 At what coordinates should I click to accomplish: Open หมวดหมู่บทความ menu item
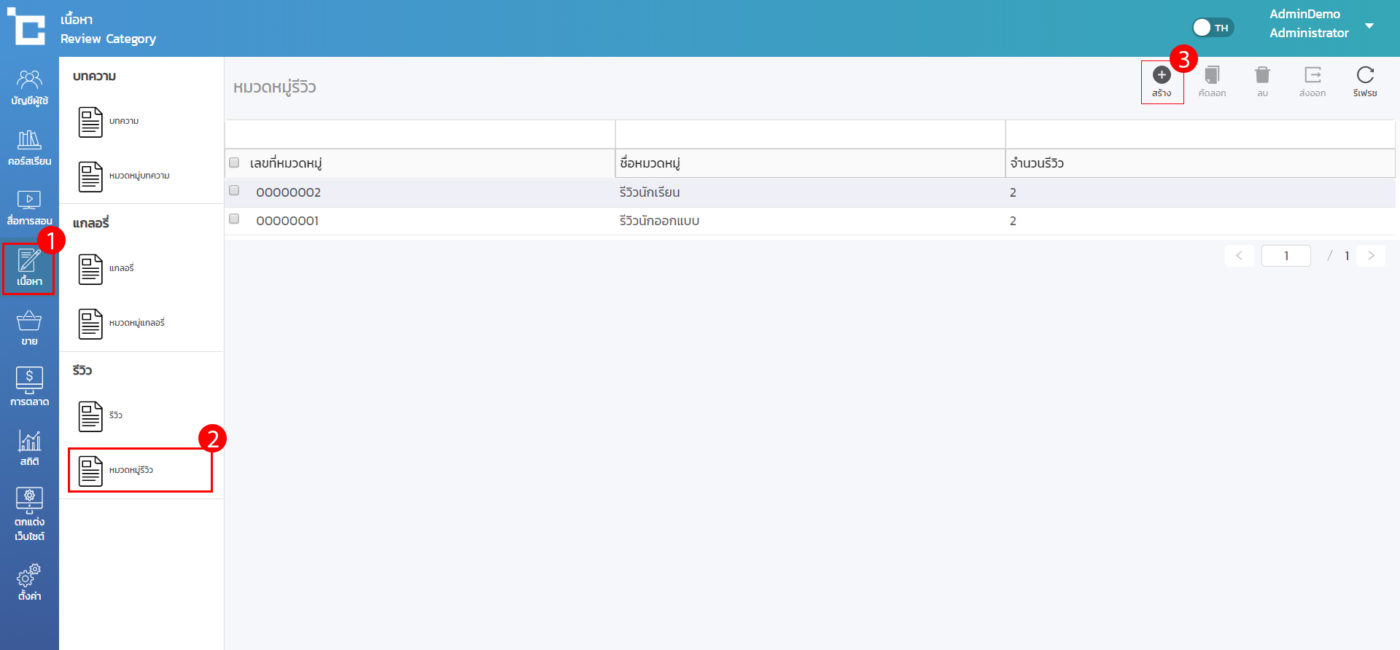click(x=138, y=176)
